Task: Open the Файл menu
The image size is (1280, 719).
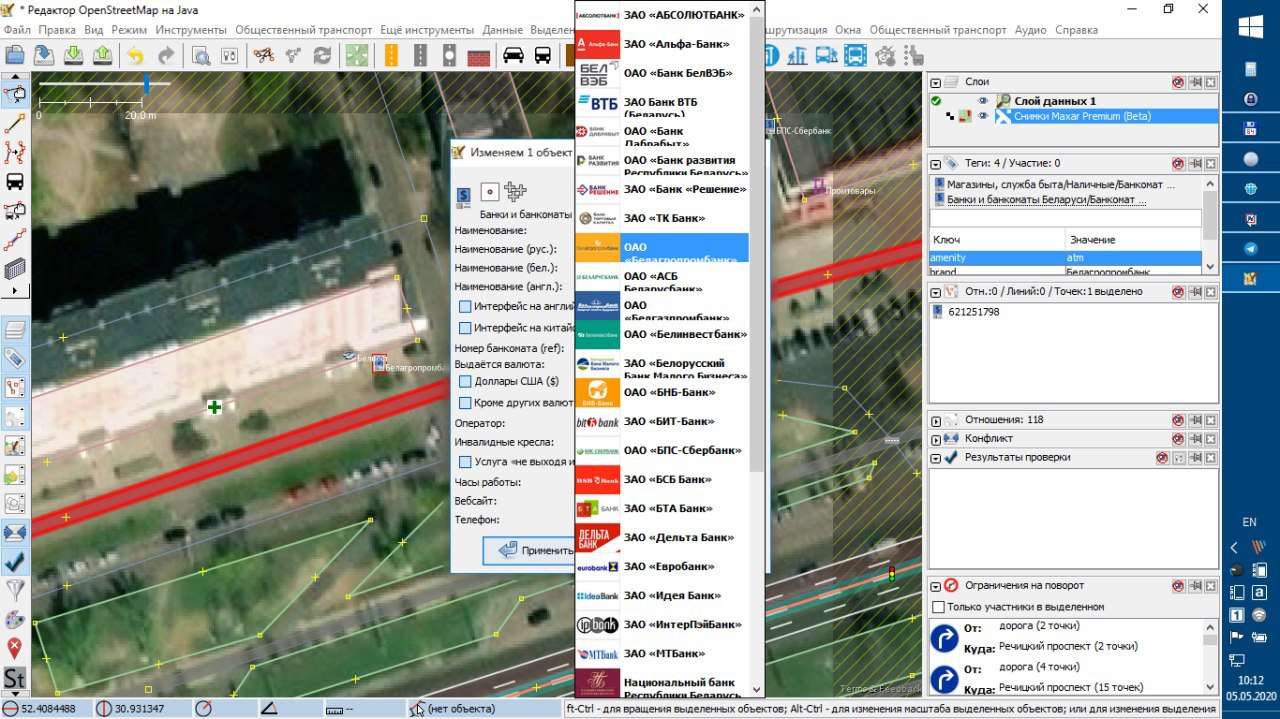Action: coord(17,30)
